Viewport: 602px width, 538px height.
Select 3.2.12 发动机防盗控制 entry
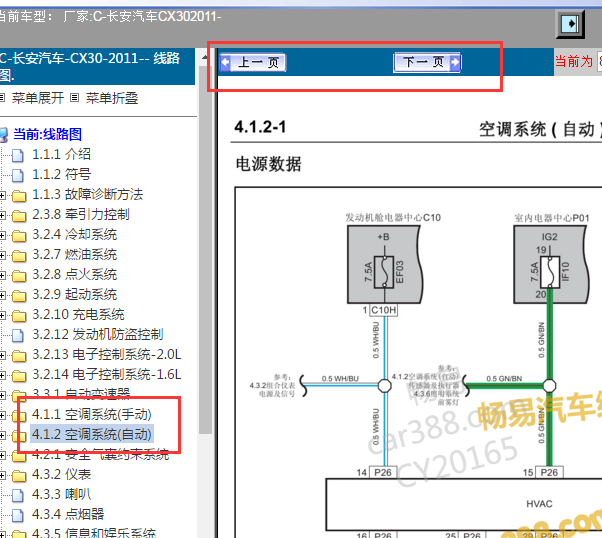[x=98, y=334]
